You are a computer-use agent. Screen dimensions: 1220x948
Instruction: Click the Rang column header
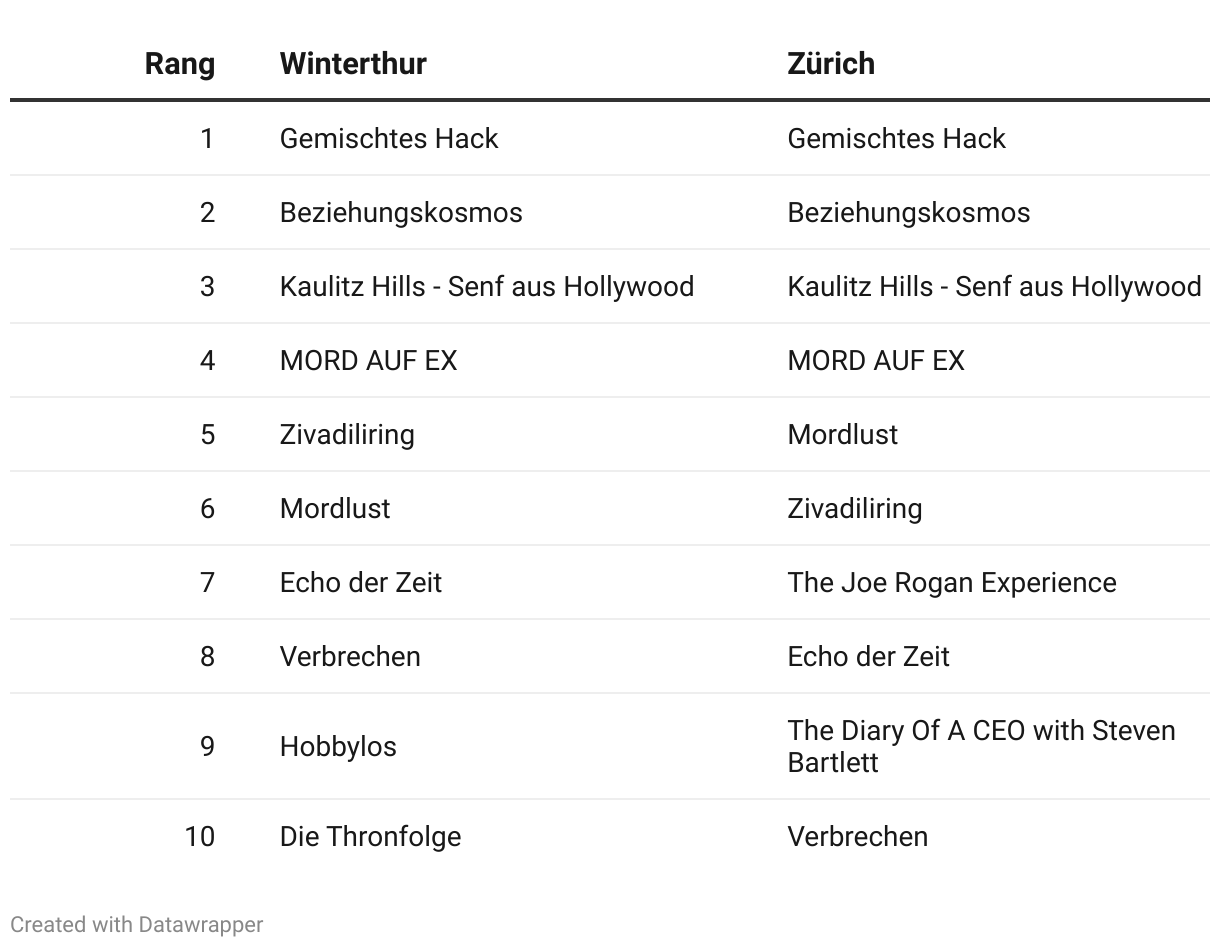pos(180,64)
